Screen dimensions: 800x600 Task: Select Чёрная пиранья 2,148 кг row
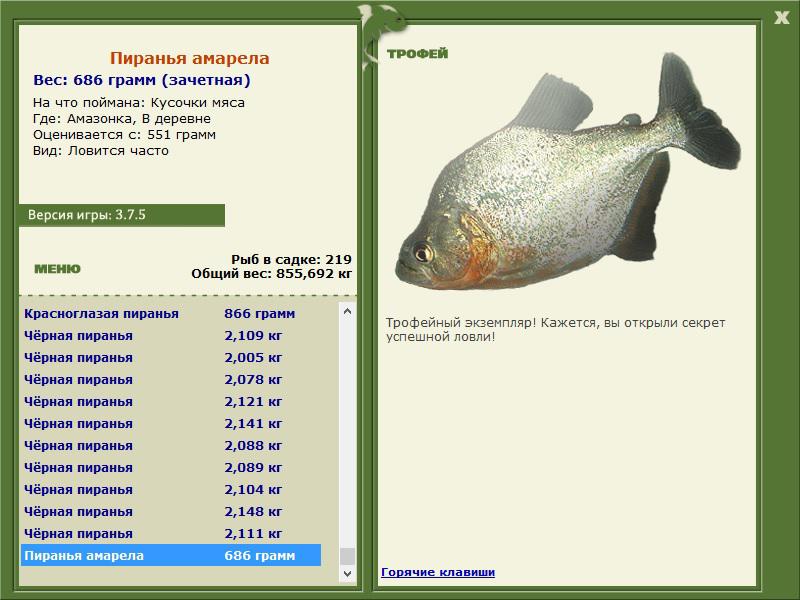[171, 511]
